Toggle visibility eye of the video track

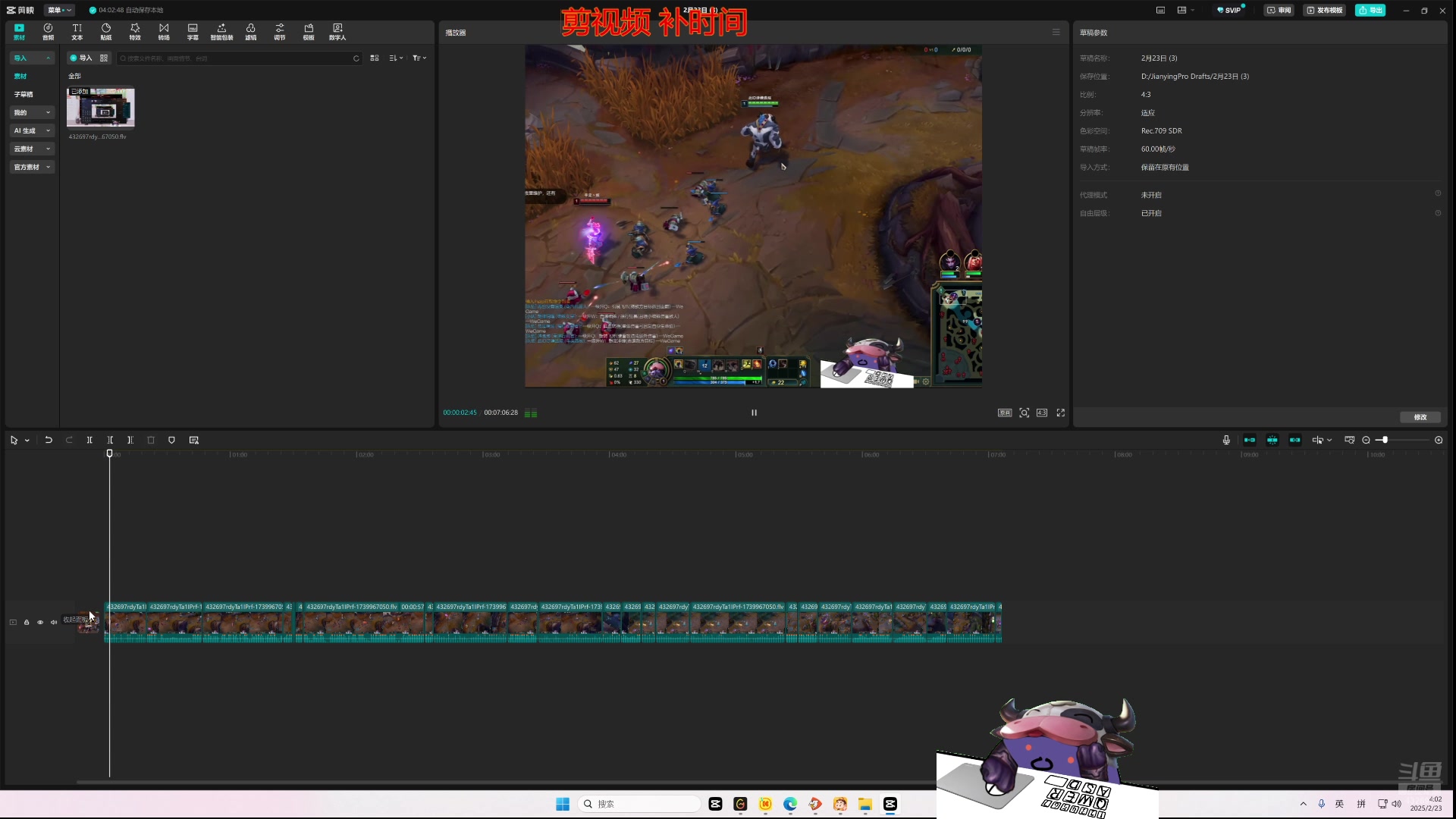[40, 622]
